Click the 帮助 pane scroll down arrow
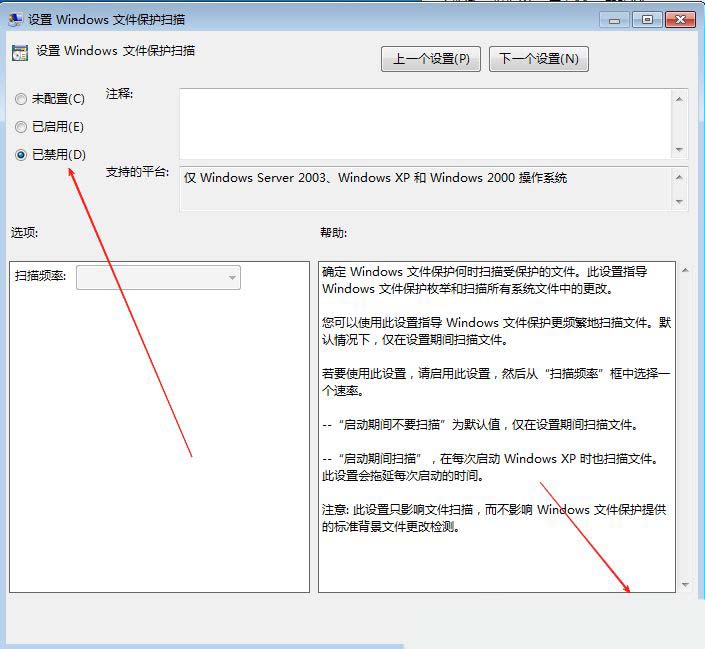This screenshot has width=705, height=649. coord(685,584)
